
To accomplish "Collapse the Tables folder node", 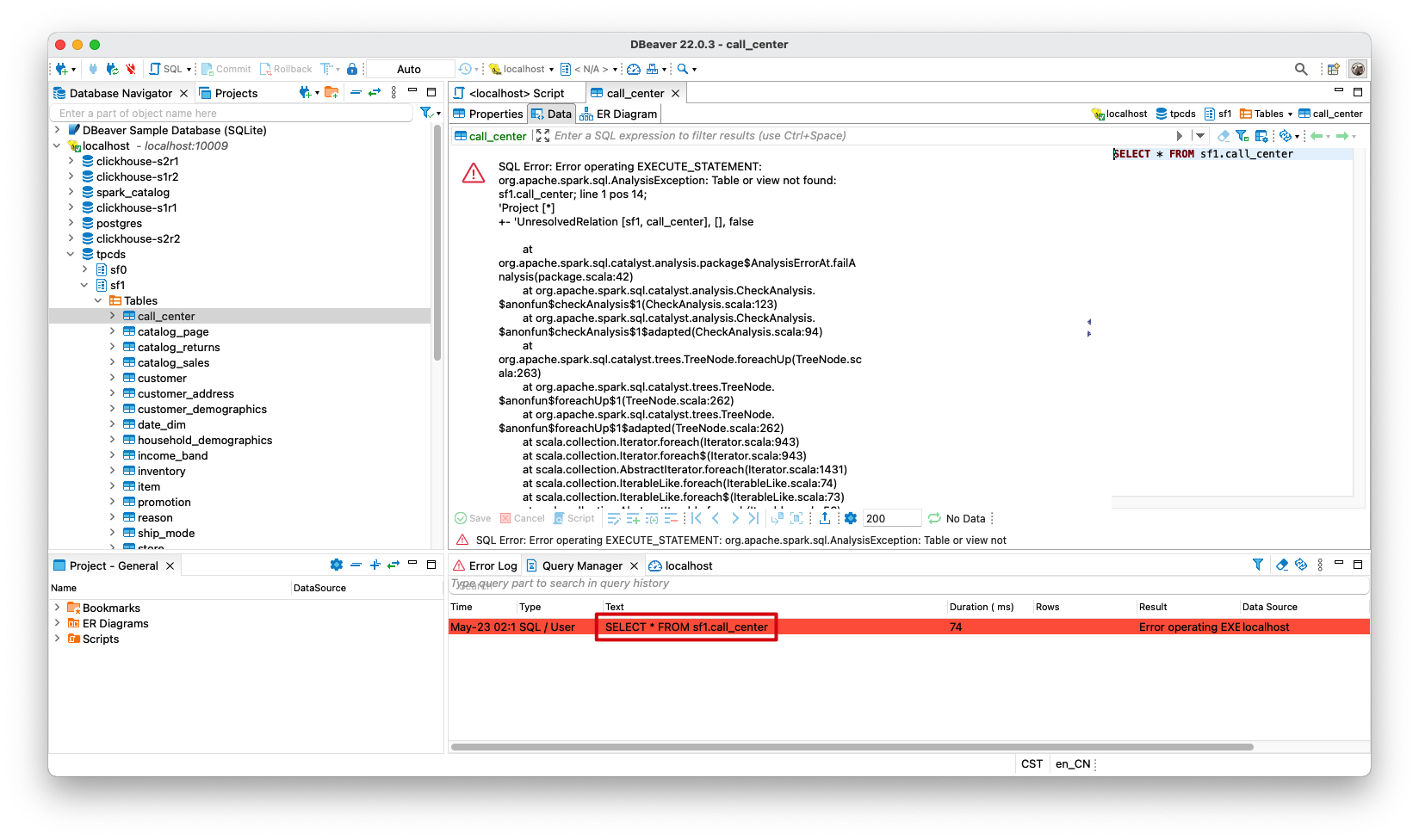I will click(98, 301).
